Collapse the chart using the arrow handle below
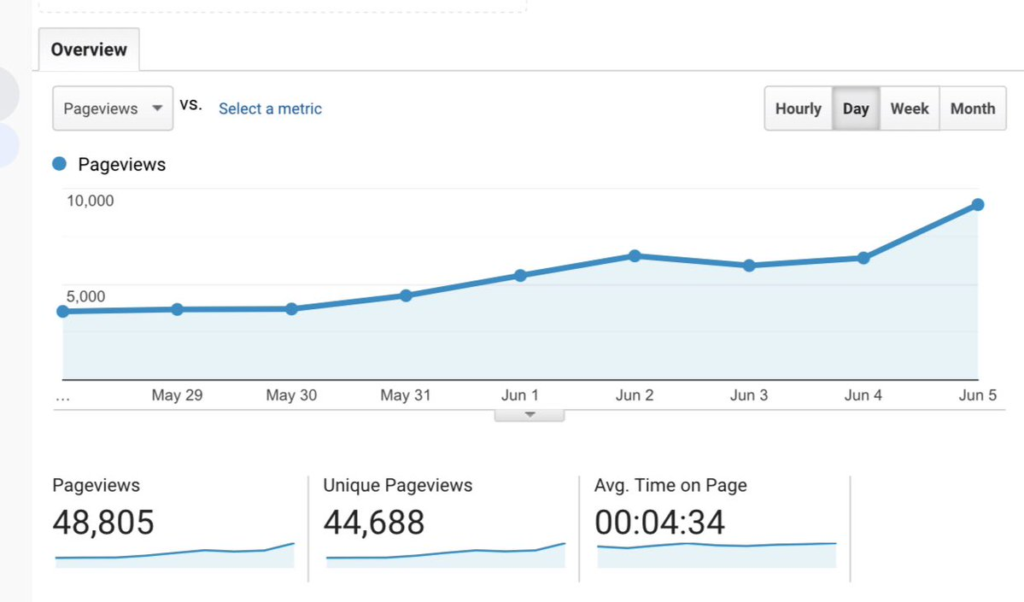Image resolution: width=1024 pixels, height=602 pixels. 530,414
